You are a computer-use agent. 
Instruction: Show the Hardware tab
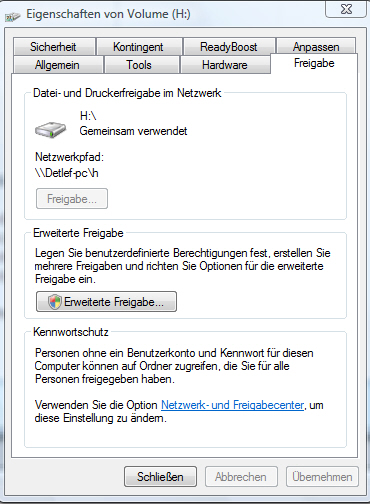click(x=225, y=64)
